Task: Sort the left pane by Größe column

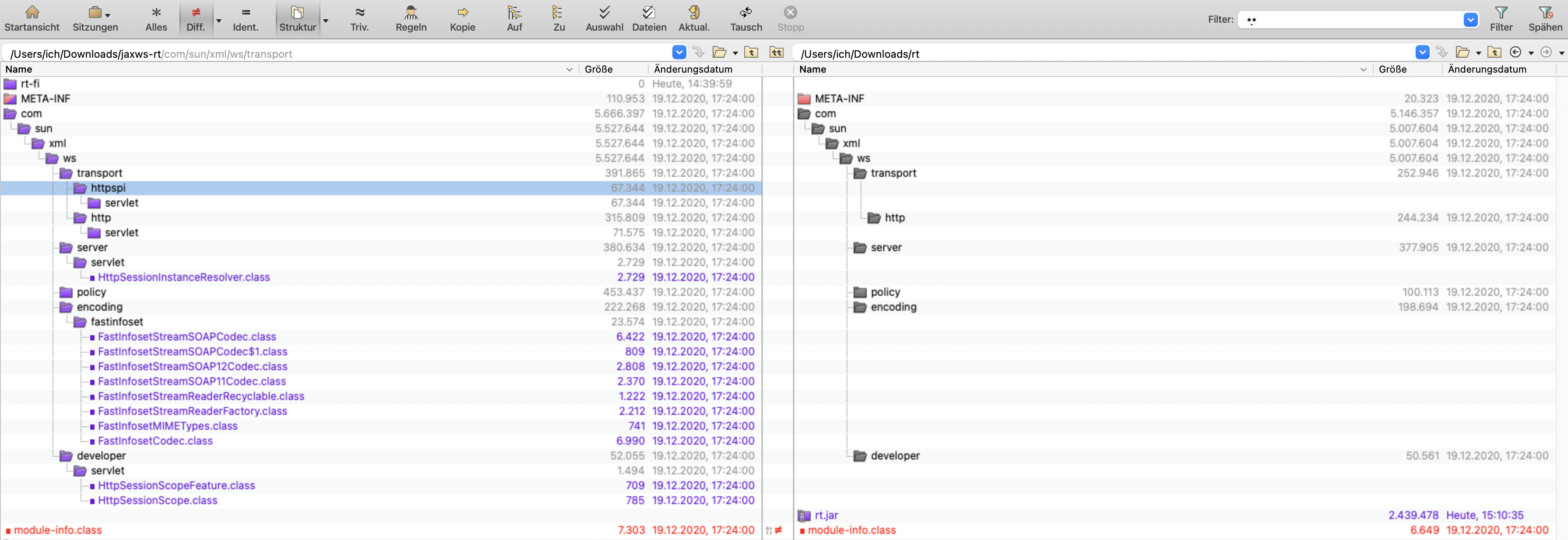Action: [598, 70]
